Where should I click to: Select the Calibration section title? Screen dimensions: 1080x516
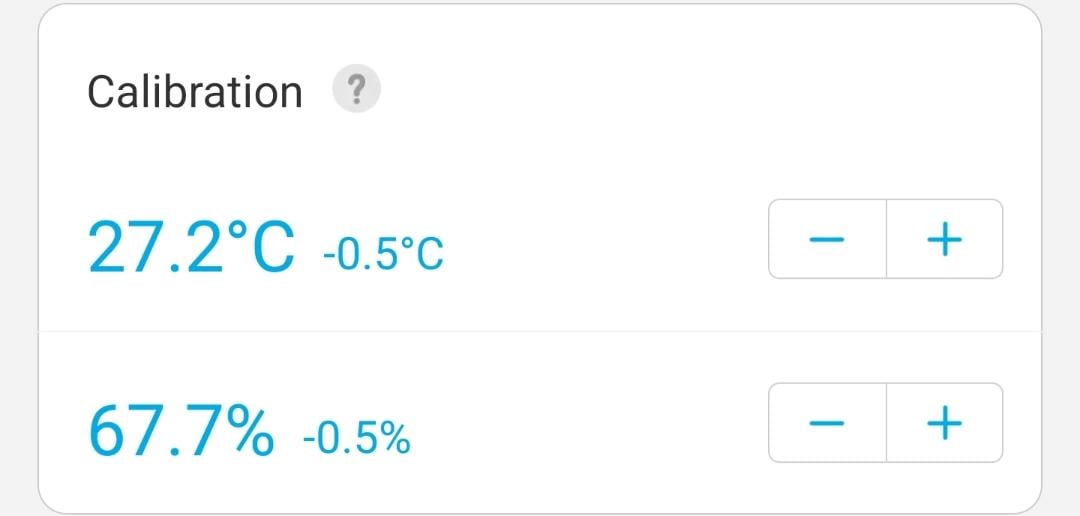click(195, 91)
